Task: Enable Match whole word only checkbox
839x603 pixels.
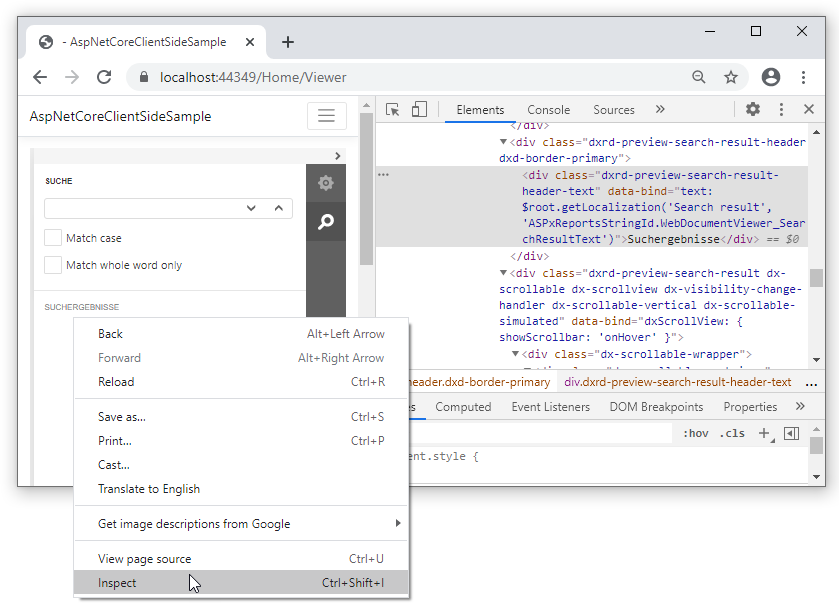Action: point(52,264)
